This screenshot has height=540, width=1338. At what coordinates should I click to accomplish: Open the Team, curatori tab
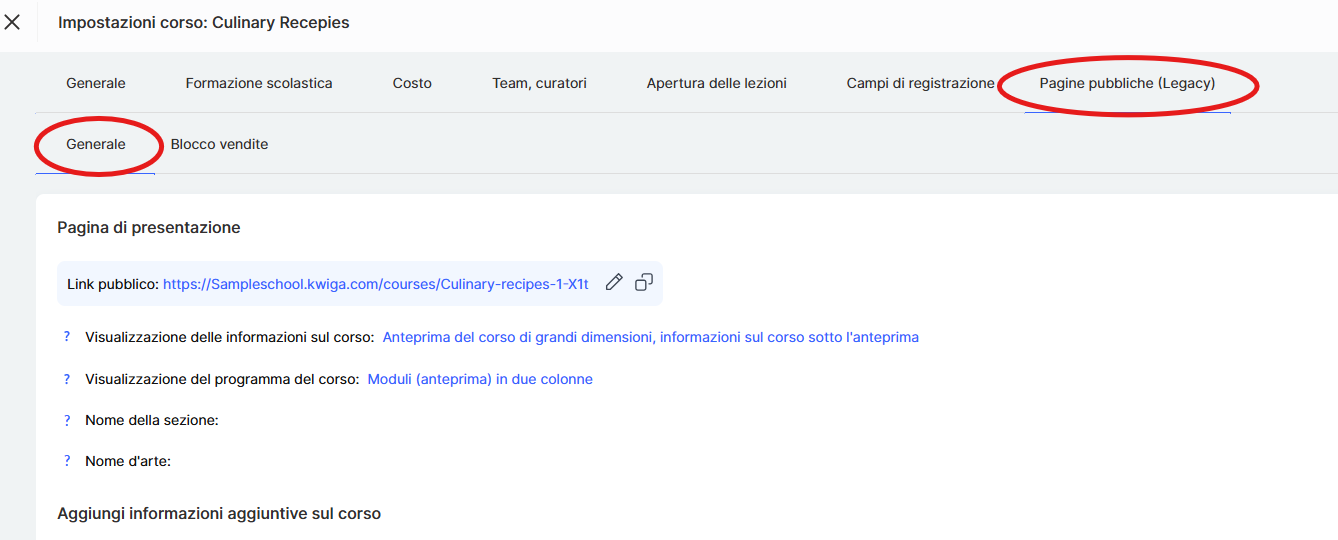point(539,83)
